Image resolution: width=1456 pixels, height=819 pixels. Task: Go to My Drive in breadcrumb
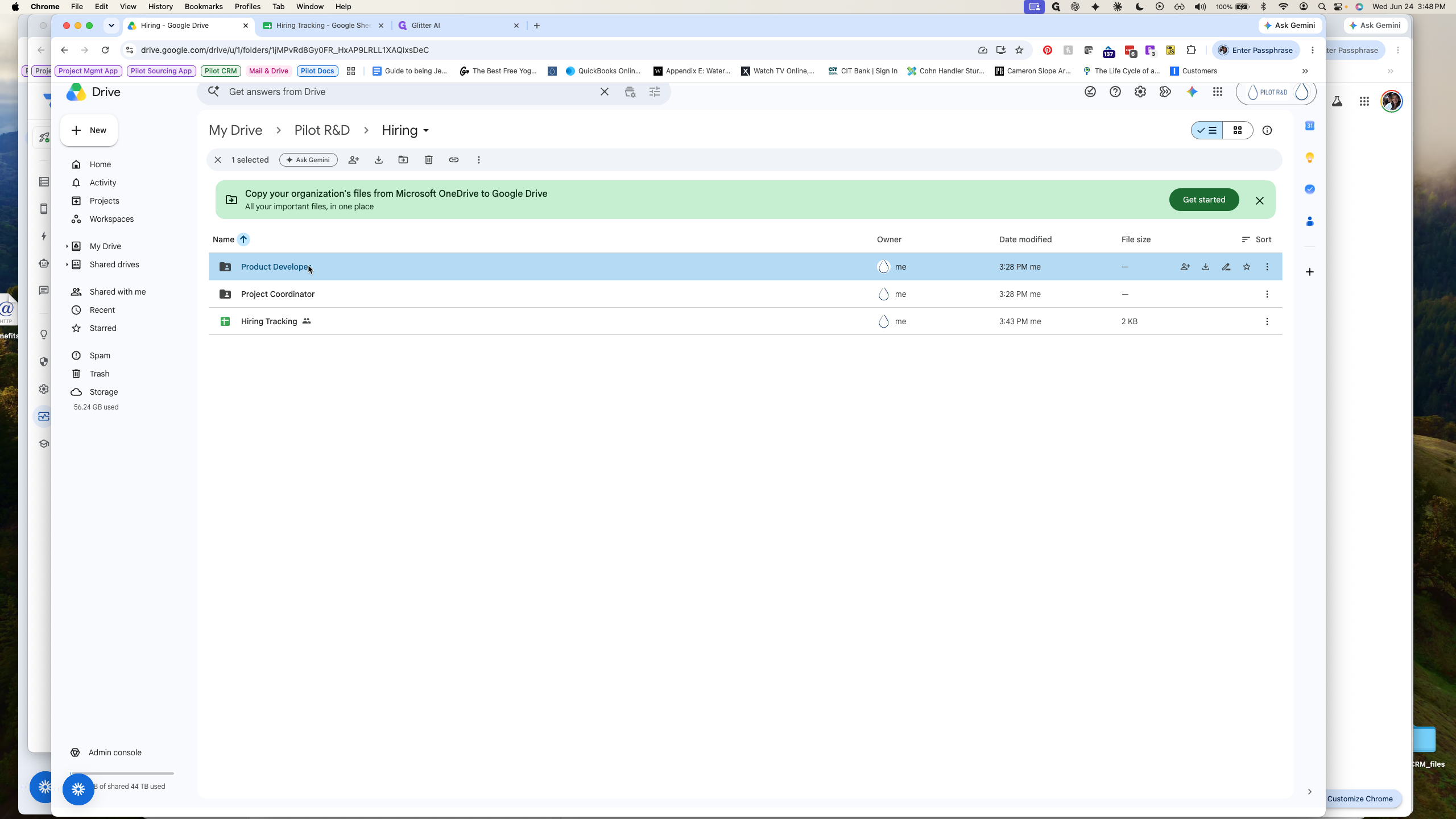coord(235,130)
